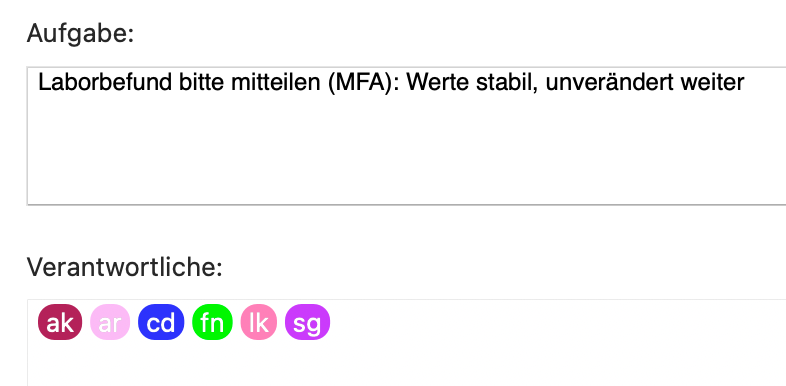Viewport: 786px width, 386px height.
Task: Select the blue "cd" responsible badge
Action: [x=161, y=322]
